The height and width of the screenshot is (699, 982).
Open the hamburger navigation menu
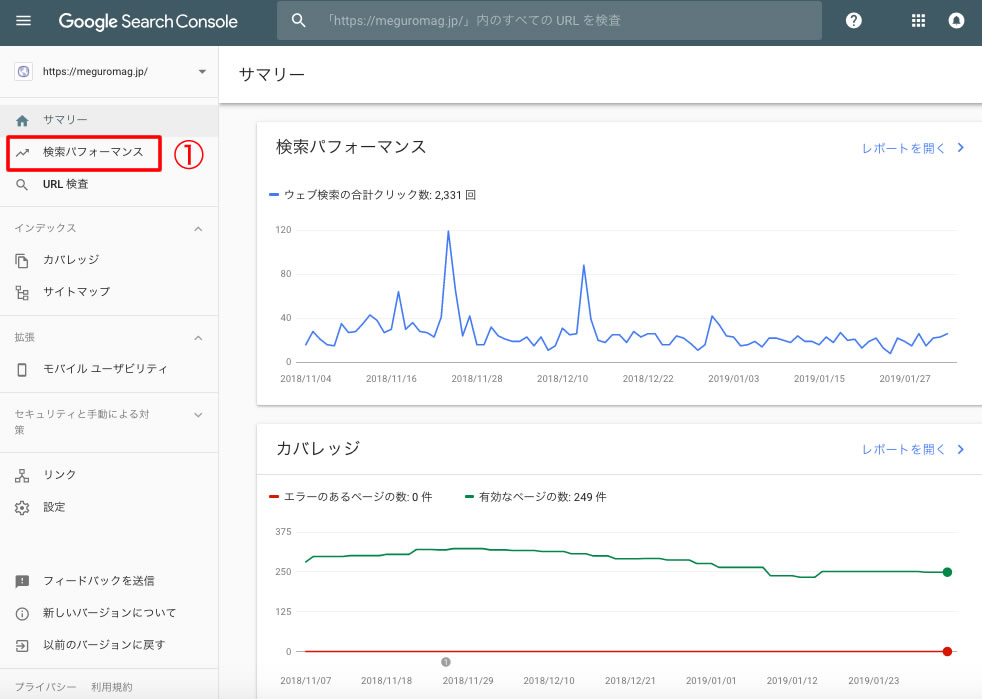pyautogui.click(x=24, y=21)
